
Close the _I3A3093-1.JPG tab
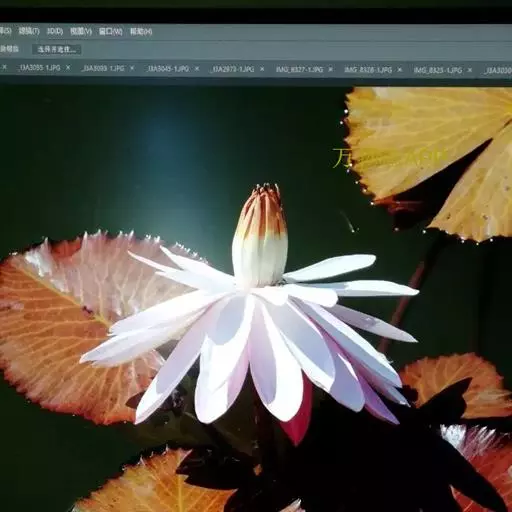coord(132,68)
